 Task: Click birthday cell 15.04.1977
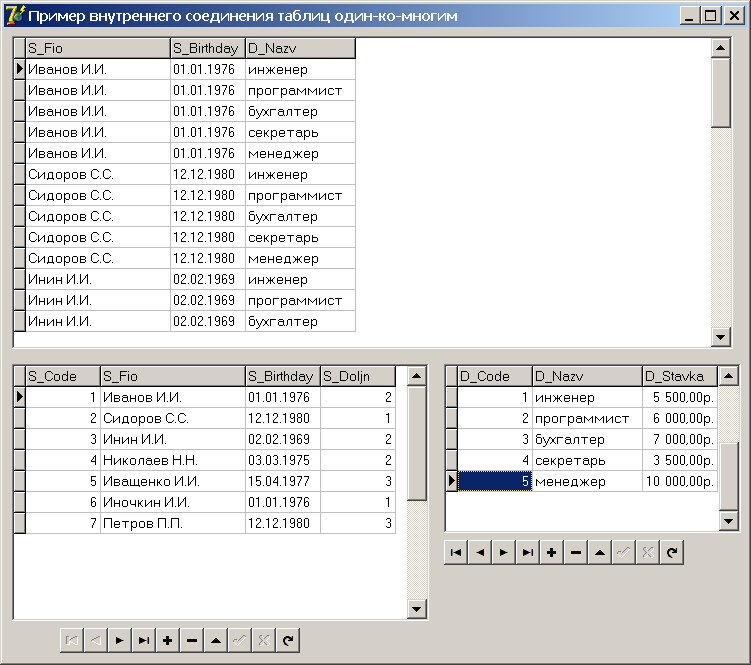283,482
